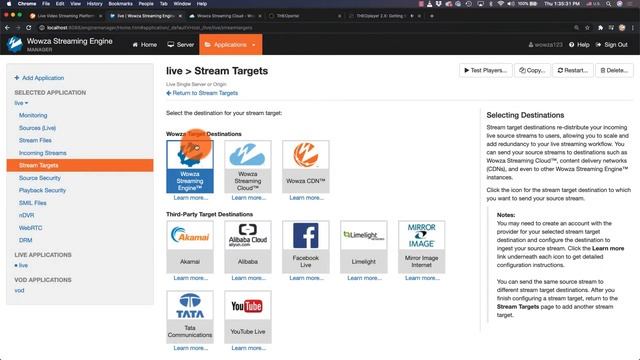Learn more link under Mirror Image
This screenshot has width=640, height=360.
point(422,278)
